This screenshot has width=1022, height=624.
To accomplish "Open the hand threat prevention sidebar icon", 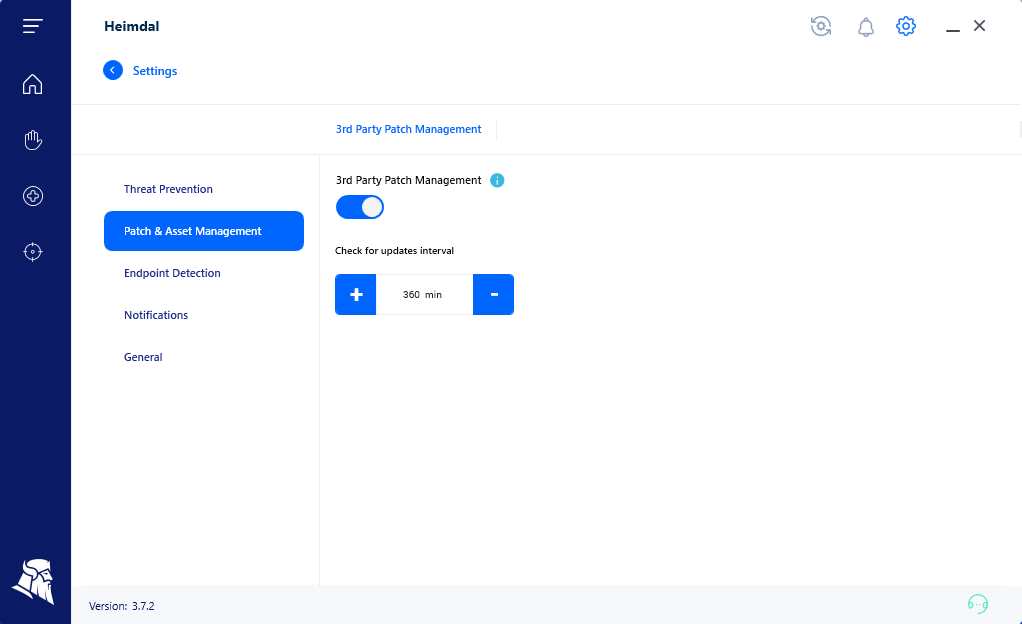I will pos(33,140).
